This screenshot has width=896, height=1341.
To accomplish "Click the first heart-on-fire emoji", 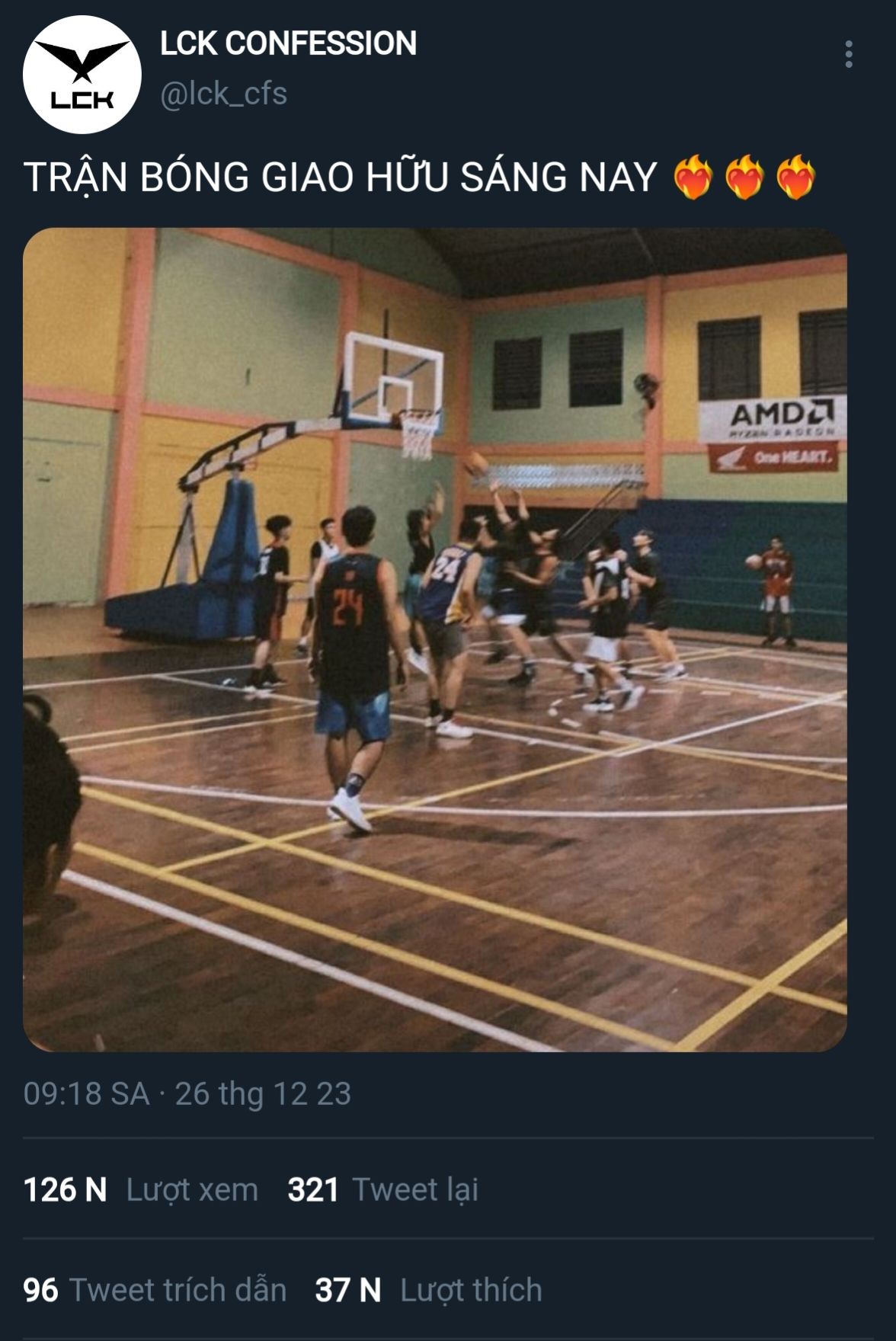I will click(693, 177).
